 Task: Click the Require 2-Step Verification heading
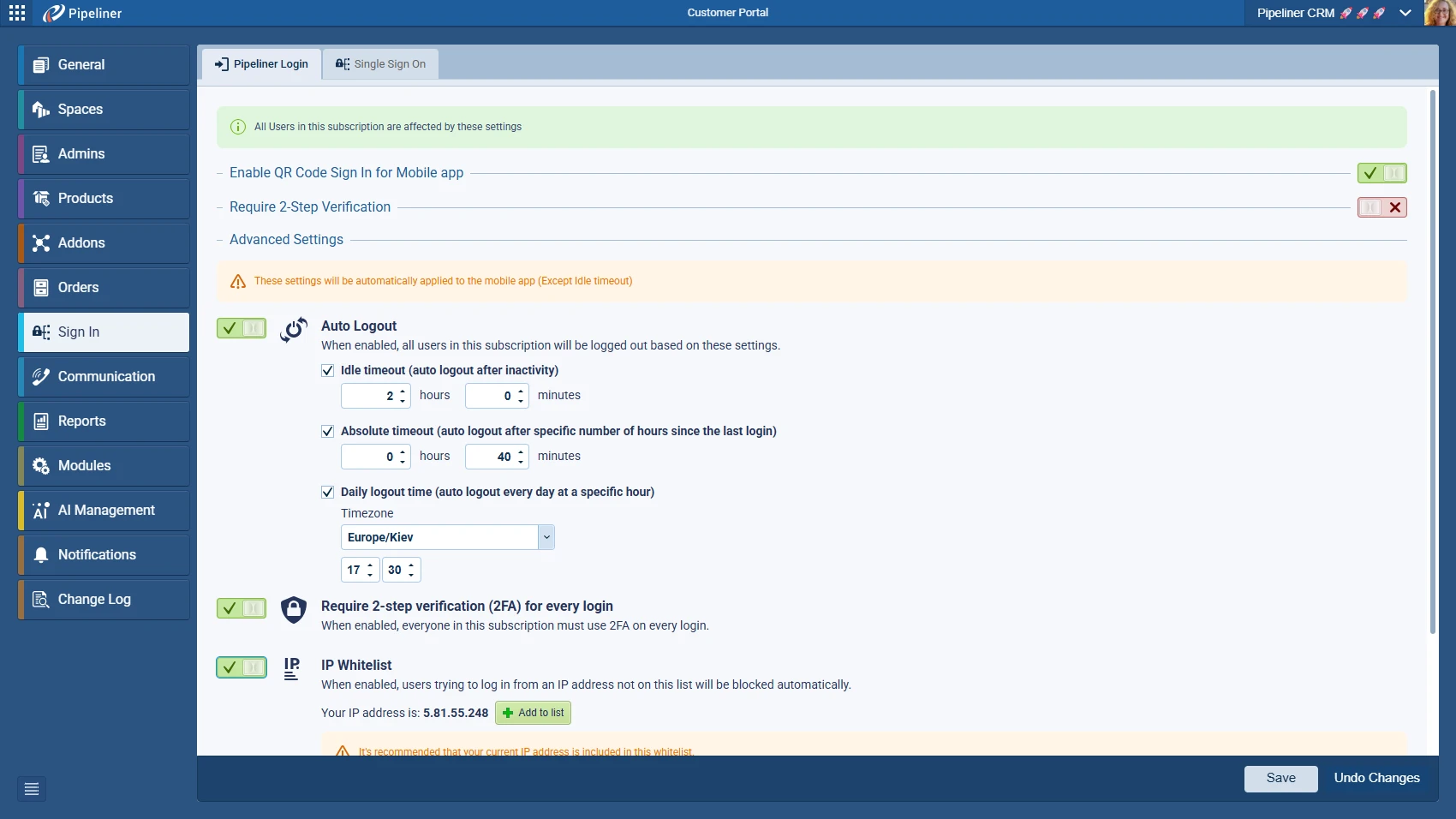click(x=310, y=207)
